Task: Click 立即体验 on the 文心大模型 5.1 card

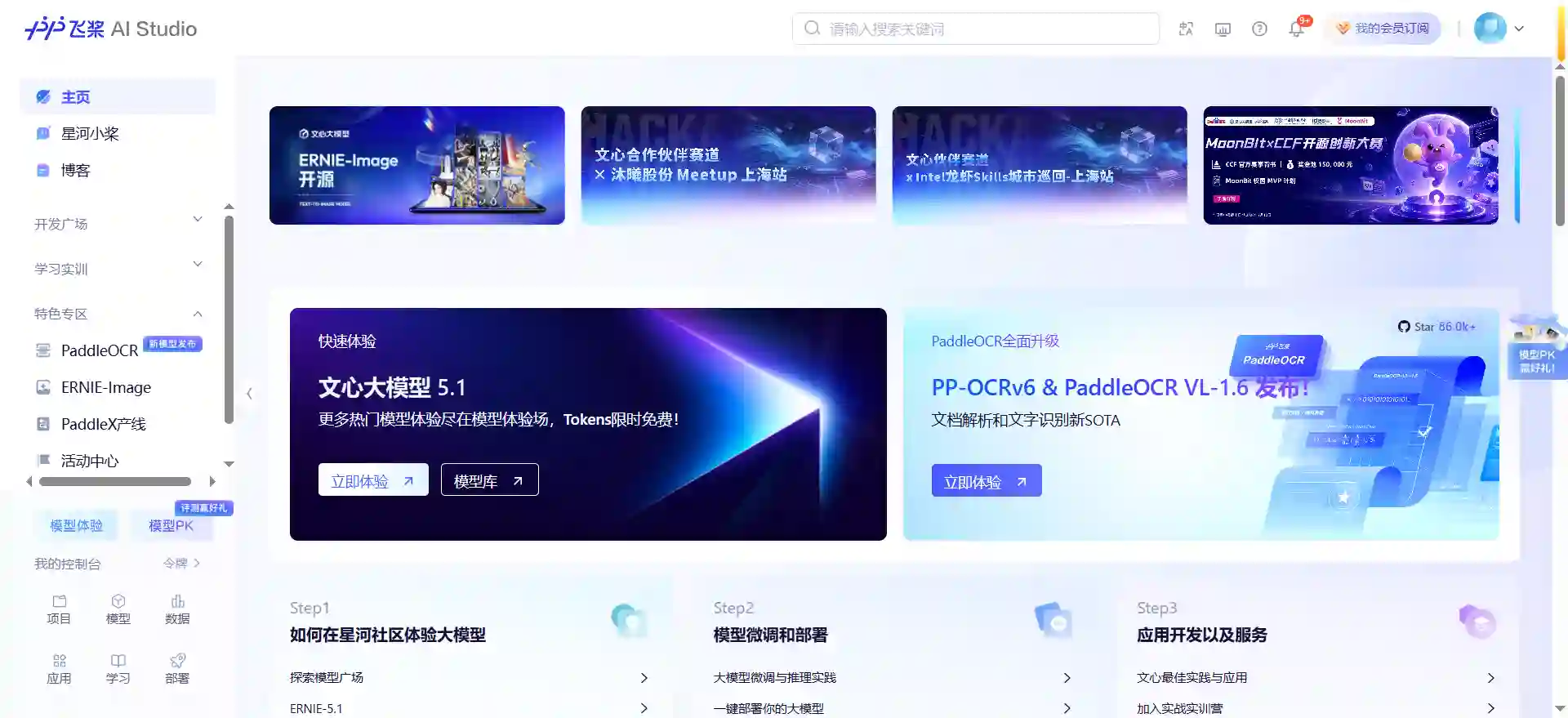Action: [x=373, y=480]
